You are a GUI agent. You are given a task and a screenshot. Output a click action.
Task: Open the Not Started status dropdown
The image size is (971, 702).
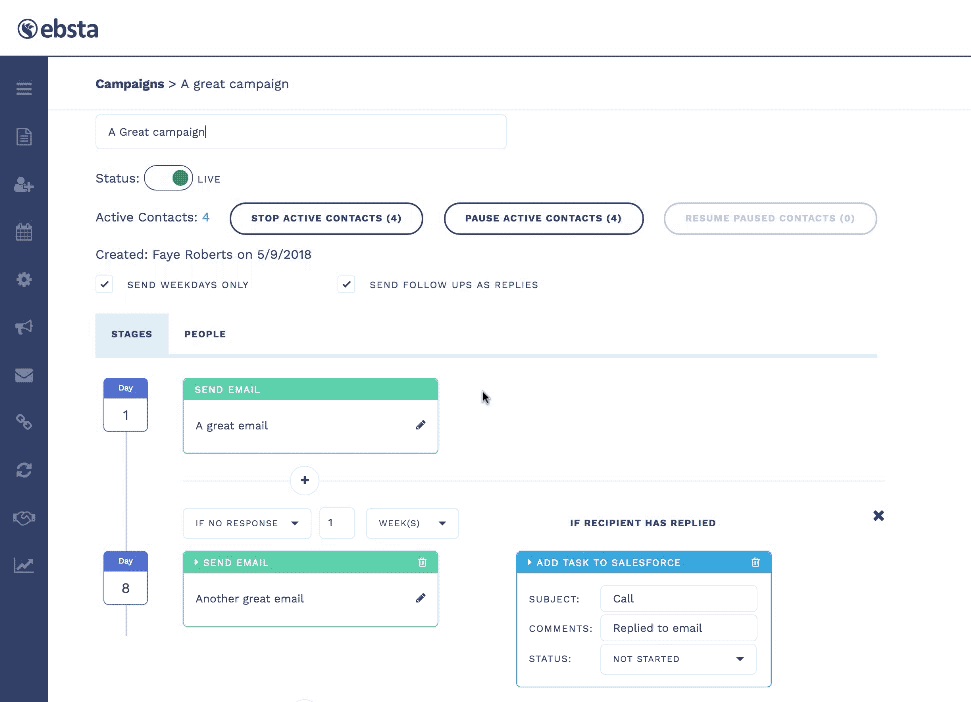[678, 659]
